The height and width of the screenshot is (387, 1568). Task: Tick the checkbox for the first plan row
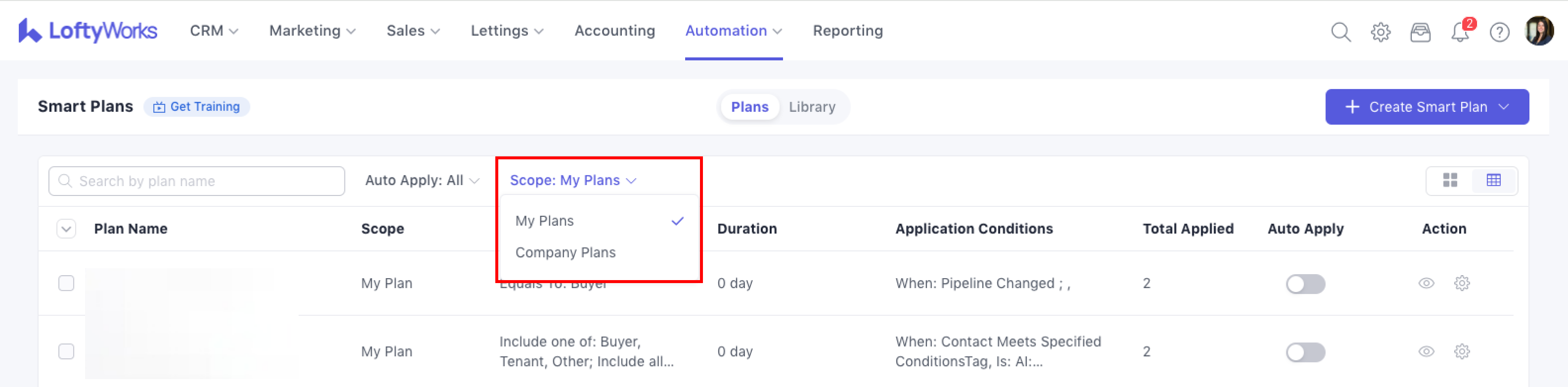coord(66,284)
